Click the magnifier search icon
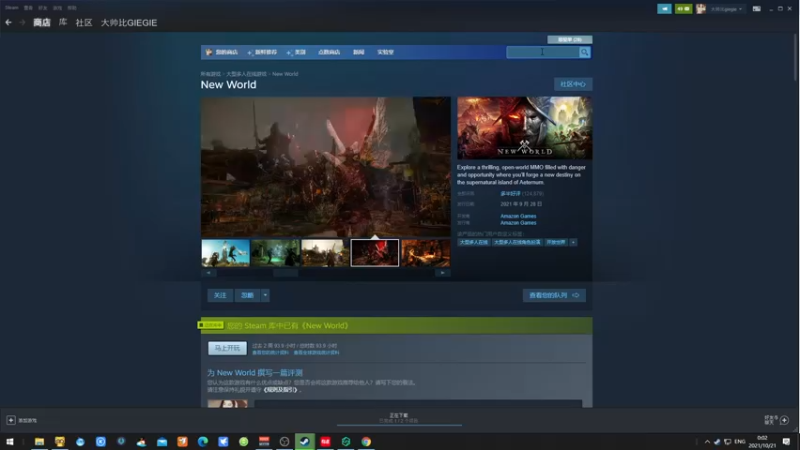The image size is (800, 450). (x=585, y=52)
